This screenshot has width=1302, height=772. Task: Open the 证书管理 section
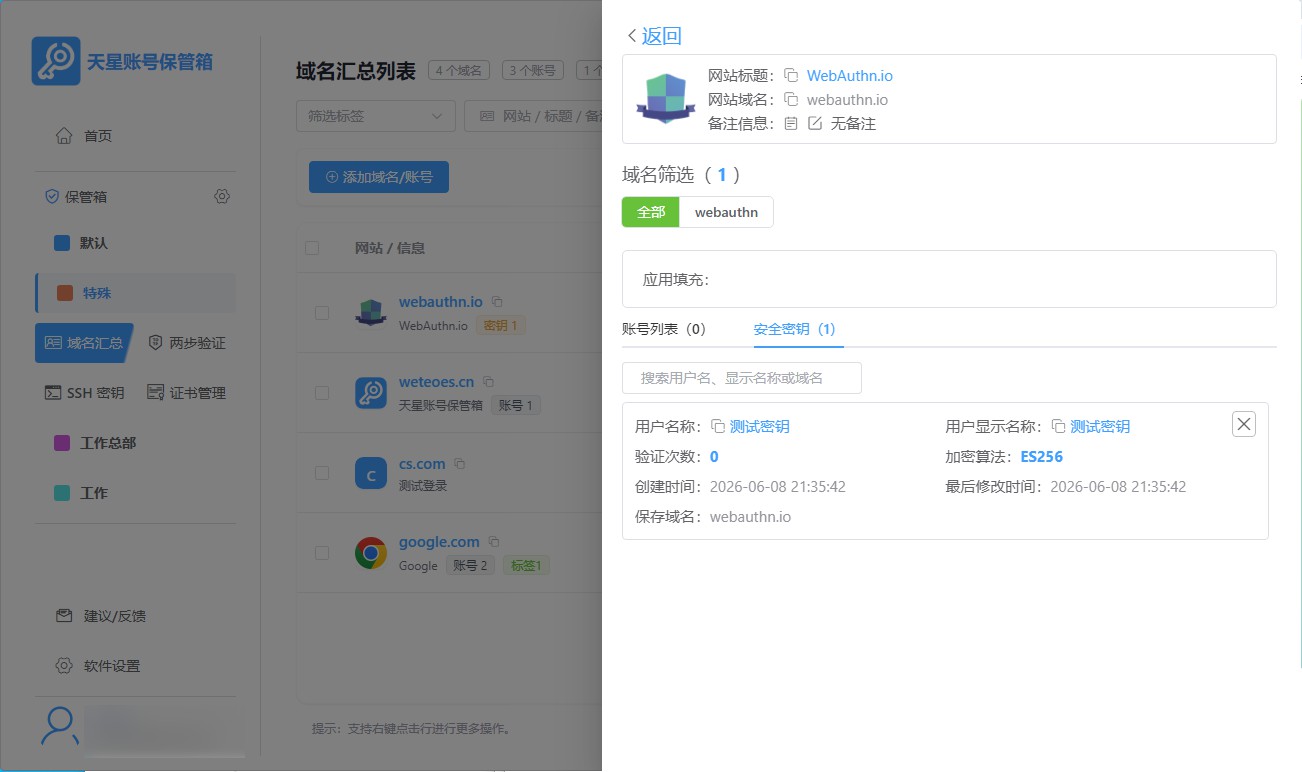[187, 393]
